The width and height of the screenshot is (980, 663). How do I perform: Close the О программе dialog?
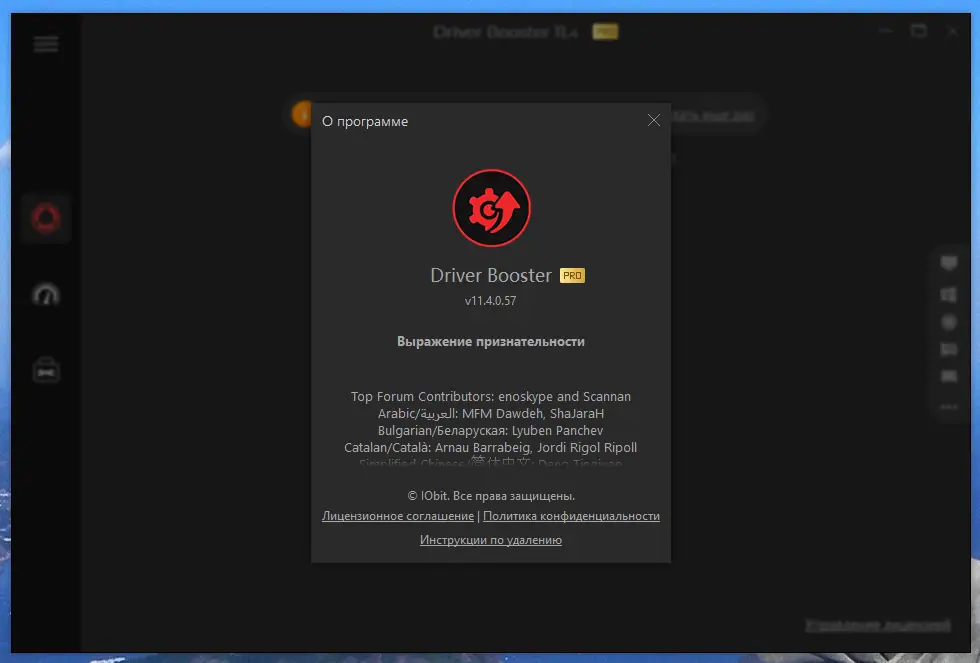[x=654, y=119]
